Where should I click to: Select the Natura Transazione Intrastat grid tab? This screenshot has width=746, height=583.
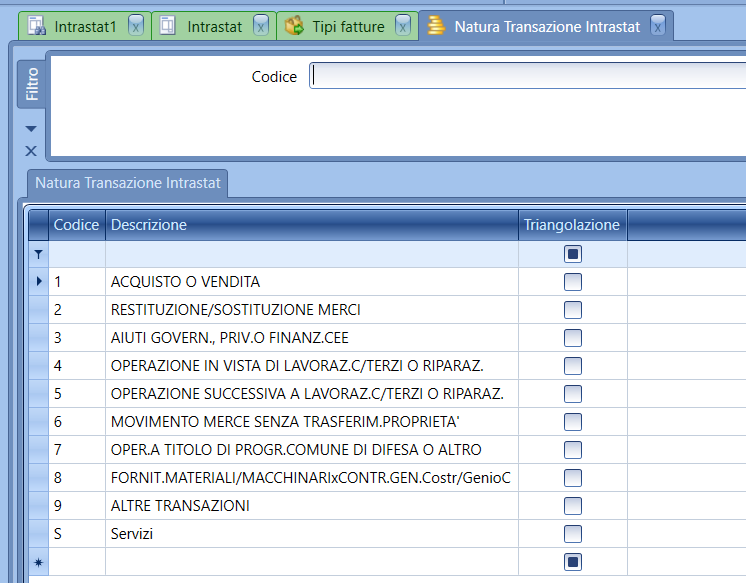click(x=128, y=183)
